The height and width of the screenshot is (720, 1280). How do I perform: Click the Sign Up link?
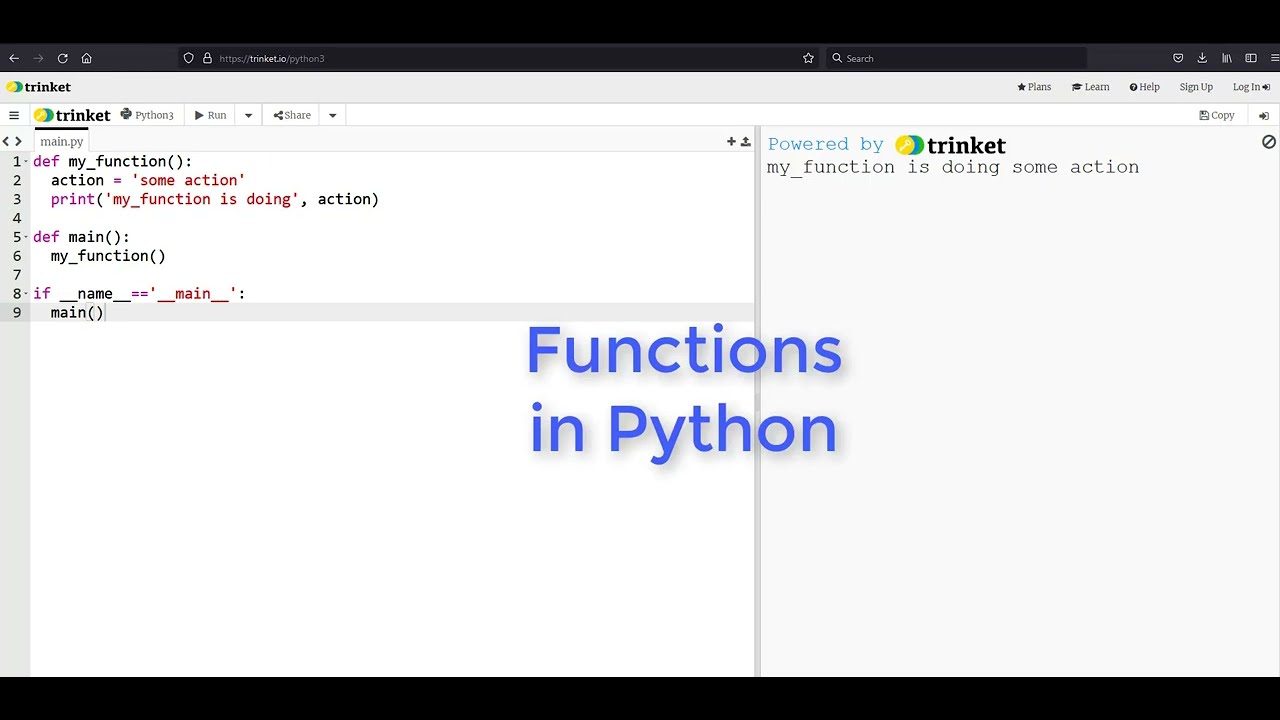1196,87
